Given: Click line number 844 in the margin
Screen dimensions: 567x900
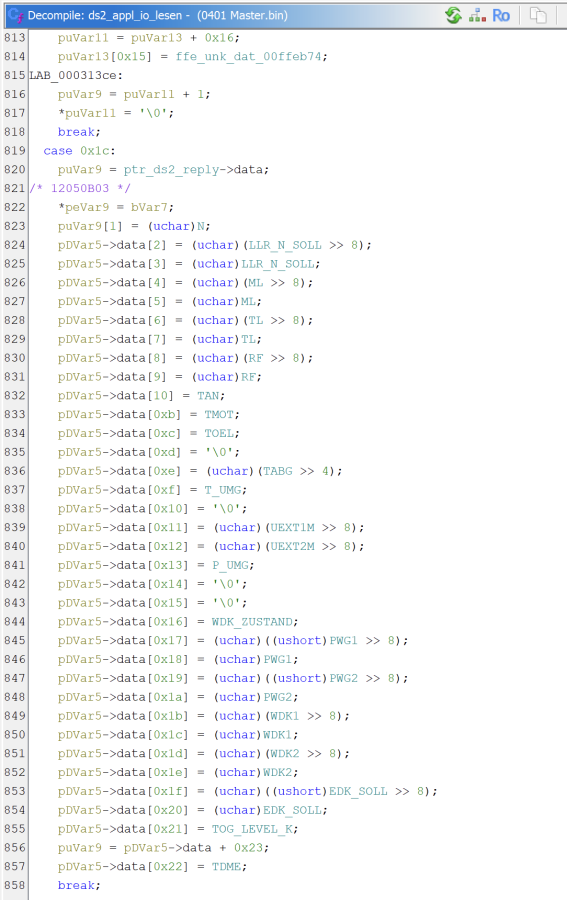Looking at the screenshot, I should pyautogui.click(x=15, y=622).
